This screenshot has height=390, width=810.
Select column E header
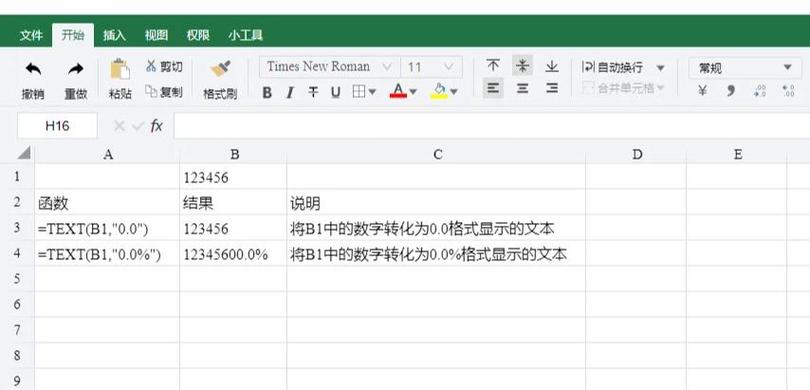coord(737,154)
